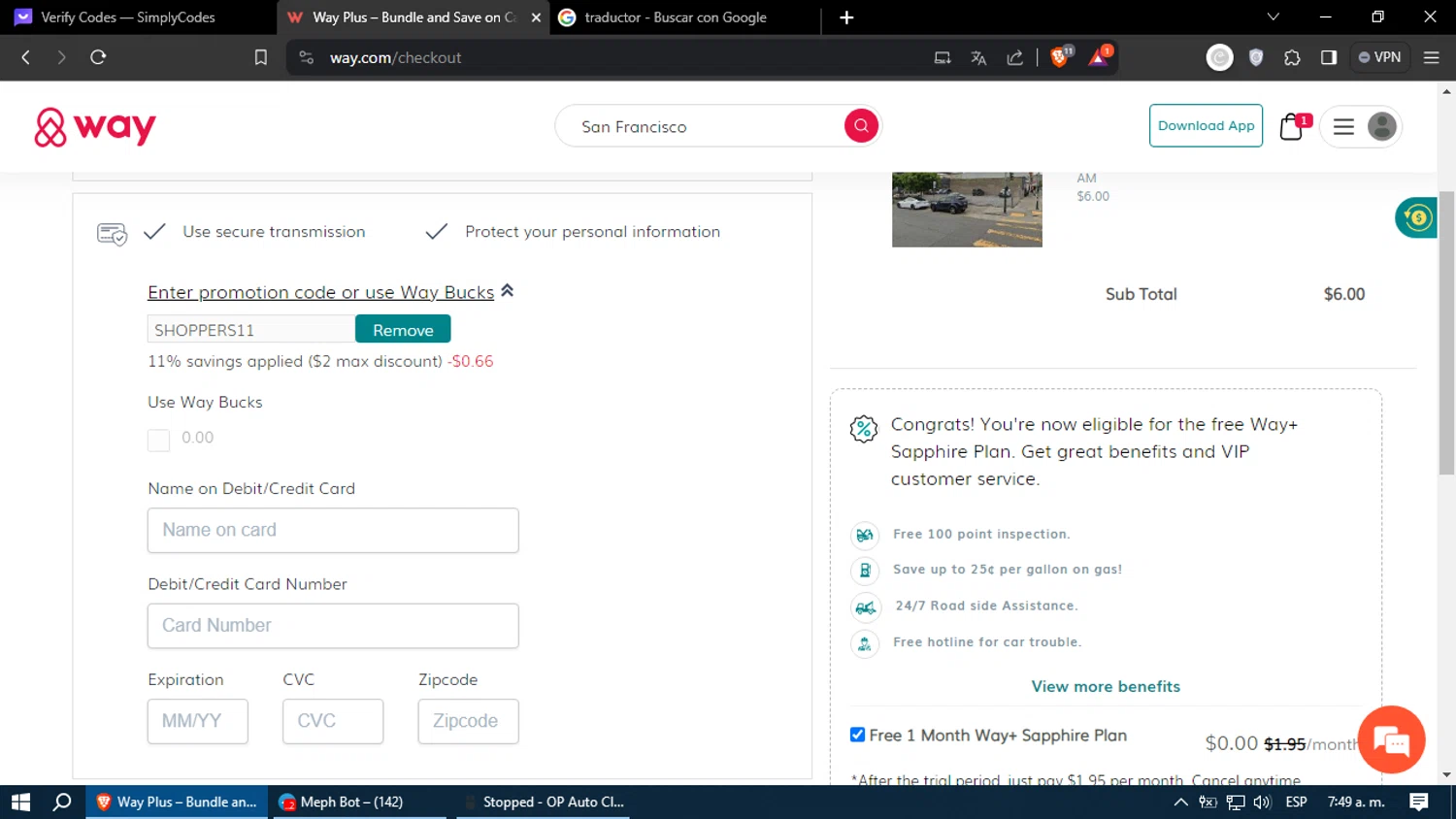Click the Name on card field

pos(333,531)
